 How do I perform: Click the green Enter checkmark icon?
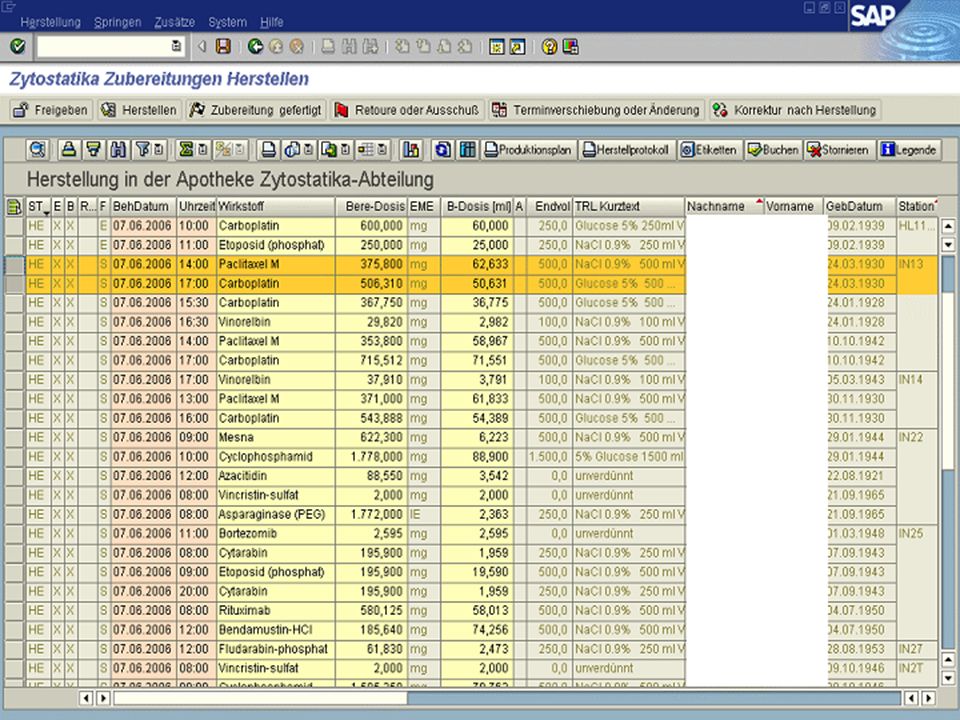(x=17, y=47)
